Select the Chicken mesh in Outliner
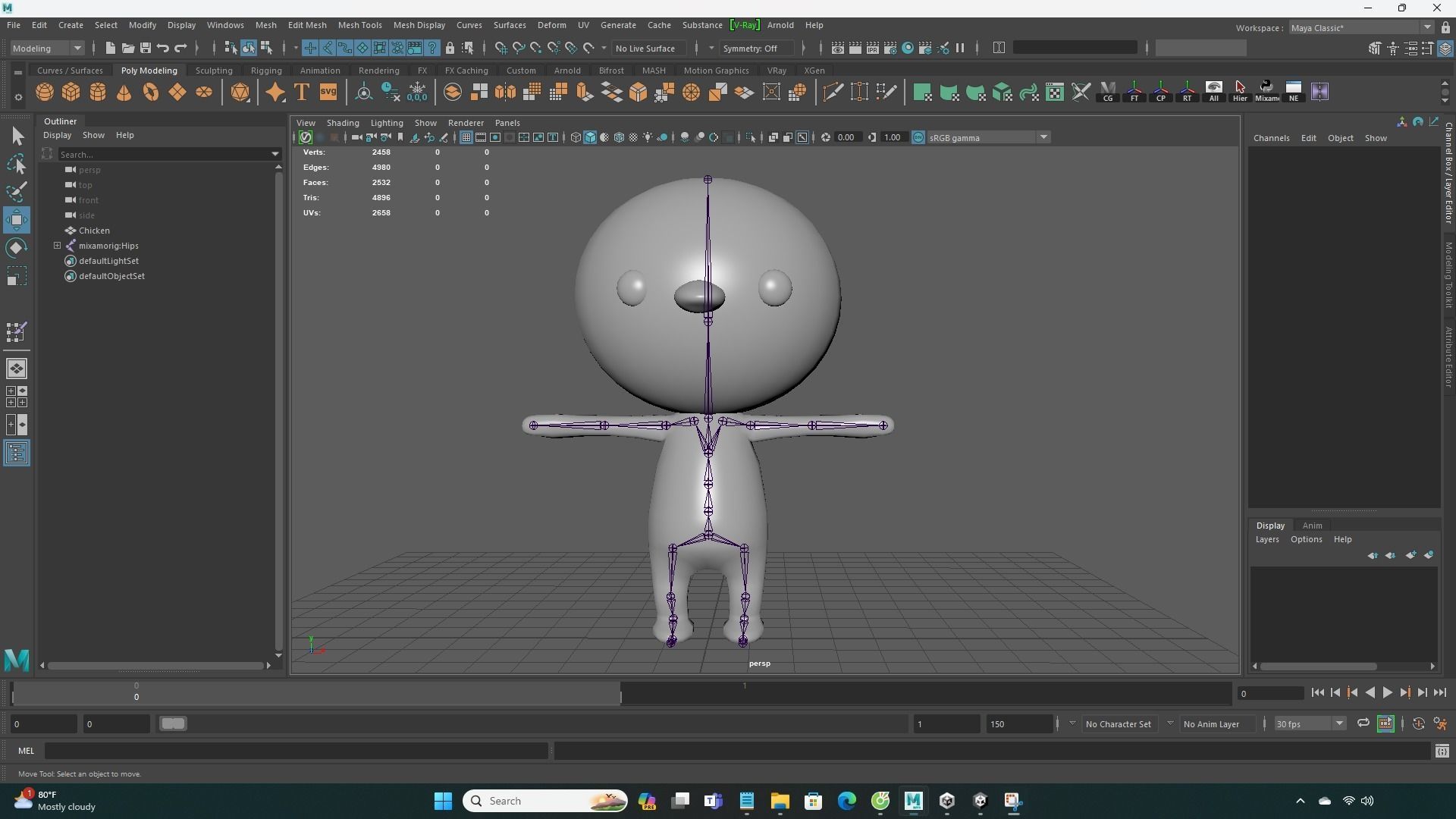Viewport: 1456px width, 819px height. pos(94,231)
